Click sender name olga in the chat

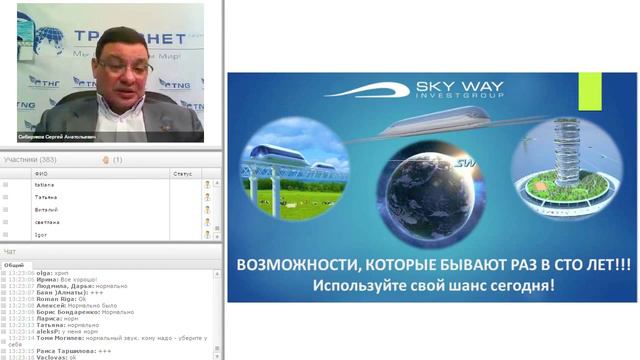coord(44,273)
